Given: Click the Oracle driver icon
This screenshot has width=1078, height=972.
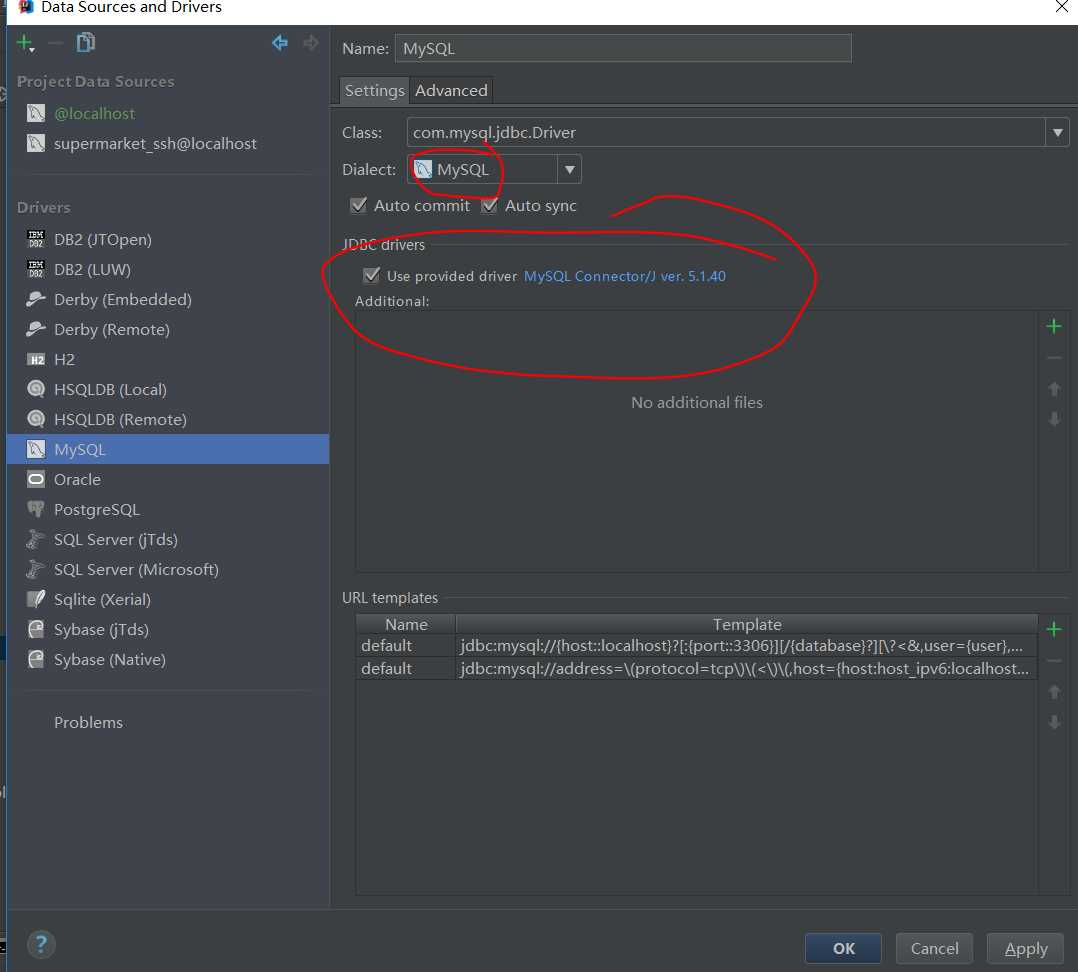Looking at the screenshot, I should click(36, 479).
